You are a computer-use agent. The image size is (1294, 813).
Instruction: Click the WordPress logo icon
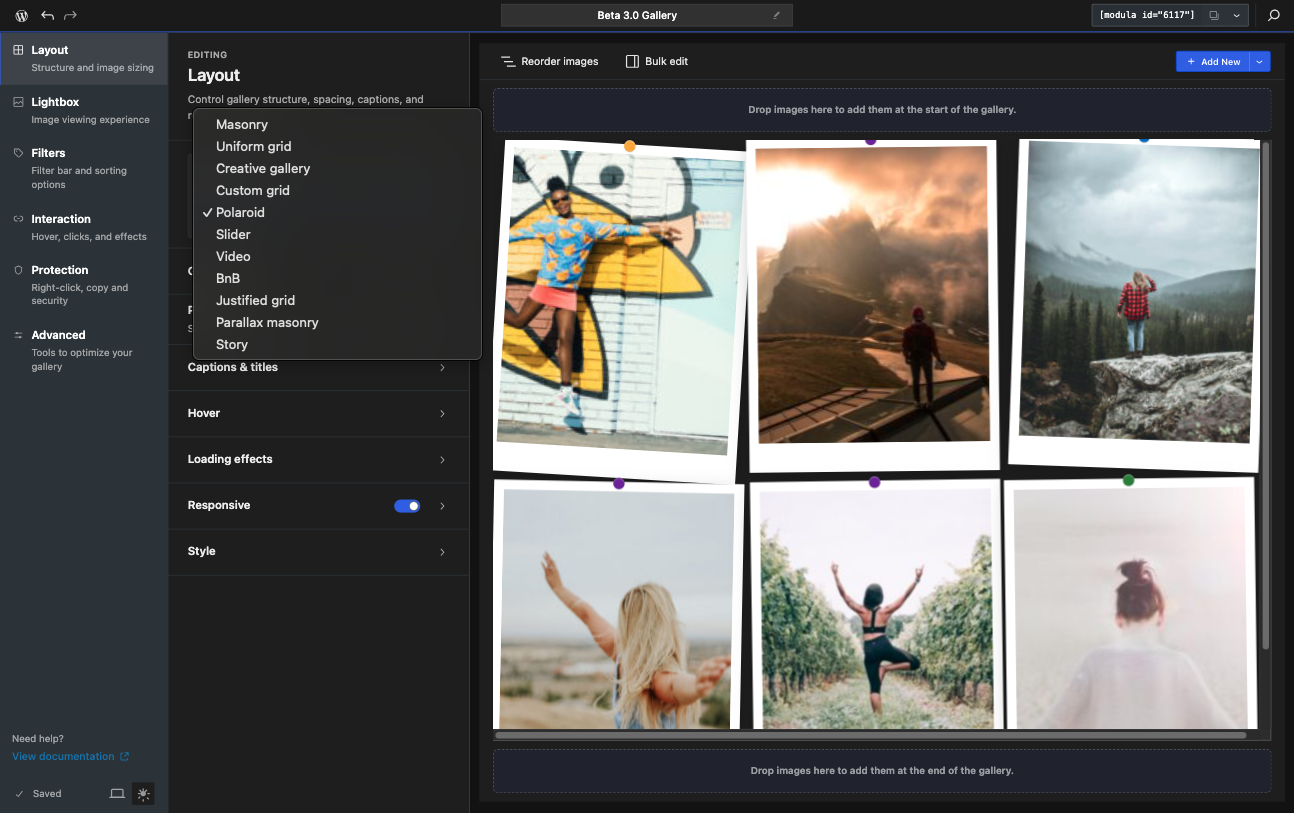point(21,16)
